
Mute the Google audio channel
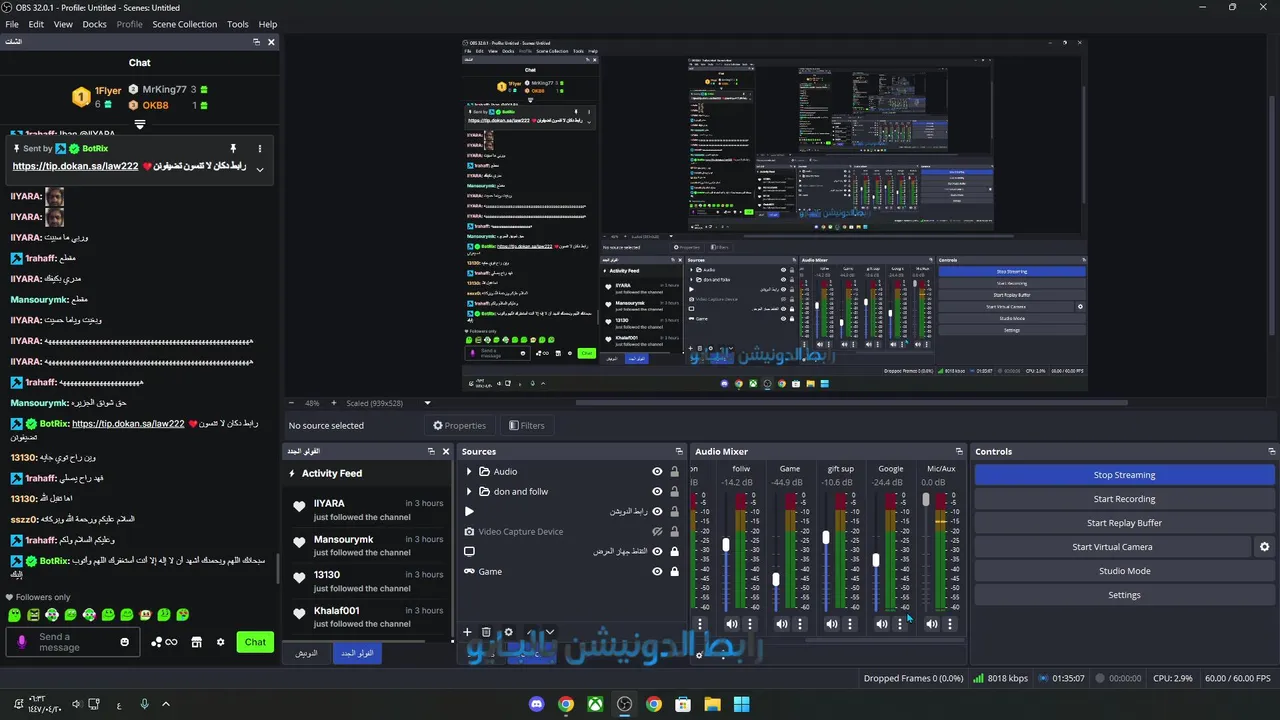[882, 624]
